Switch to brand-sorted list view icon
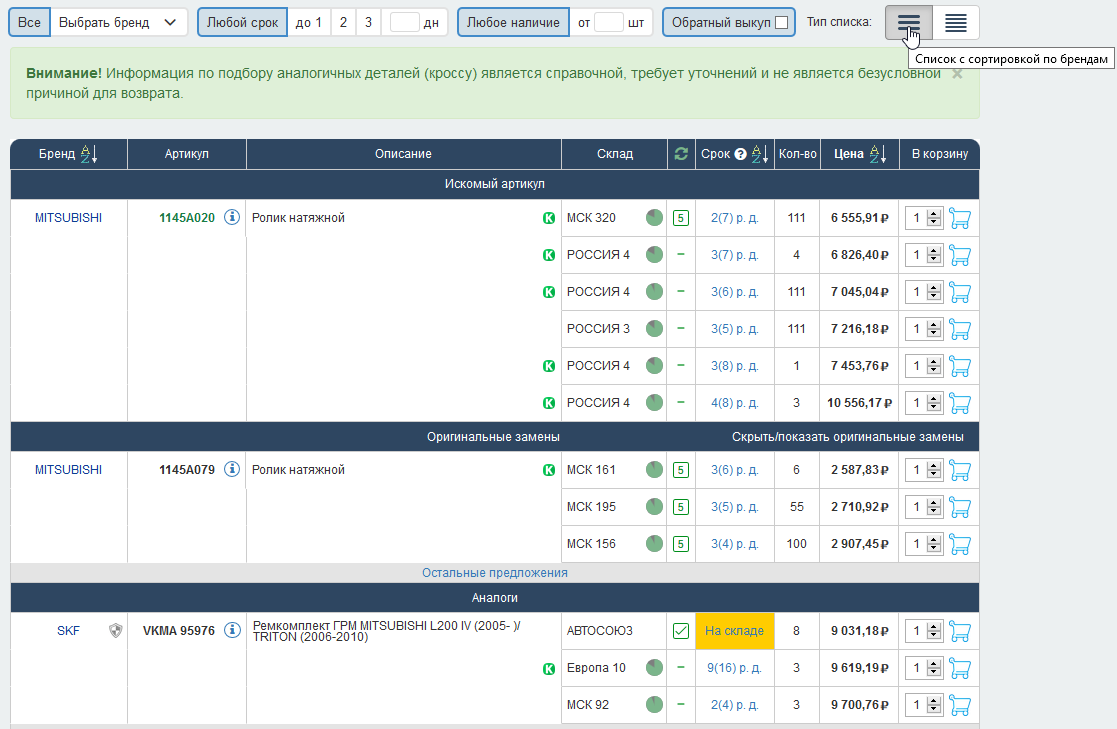 pos(908,22)
